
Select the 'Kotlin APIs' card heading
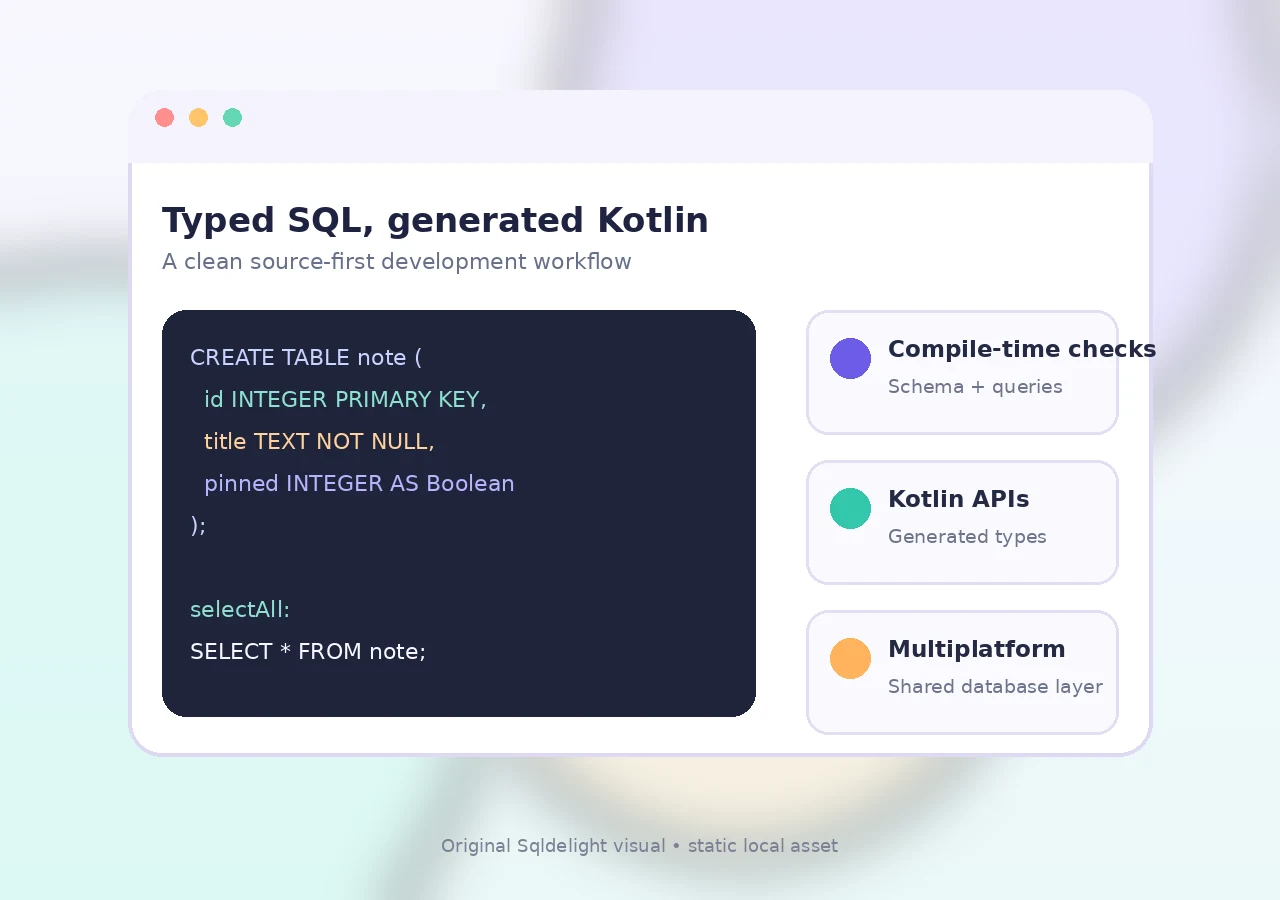tap(958, 499)
